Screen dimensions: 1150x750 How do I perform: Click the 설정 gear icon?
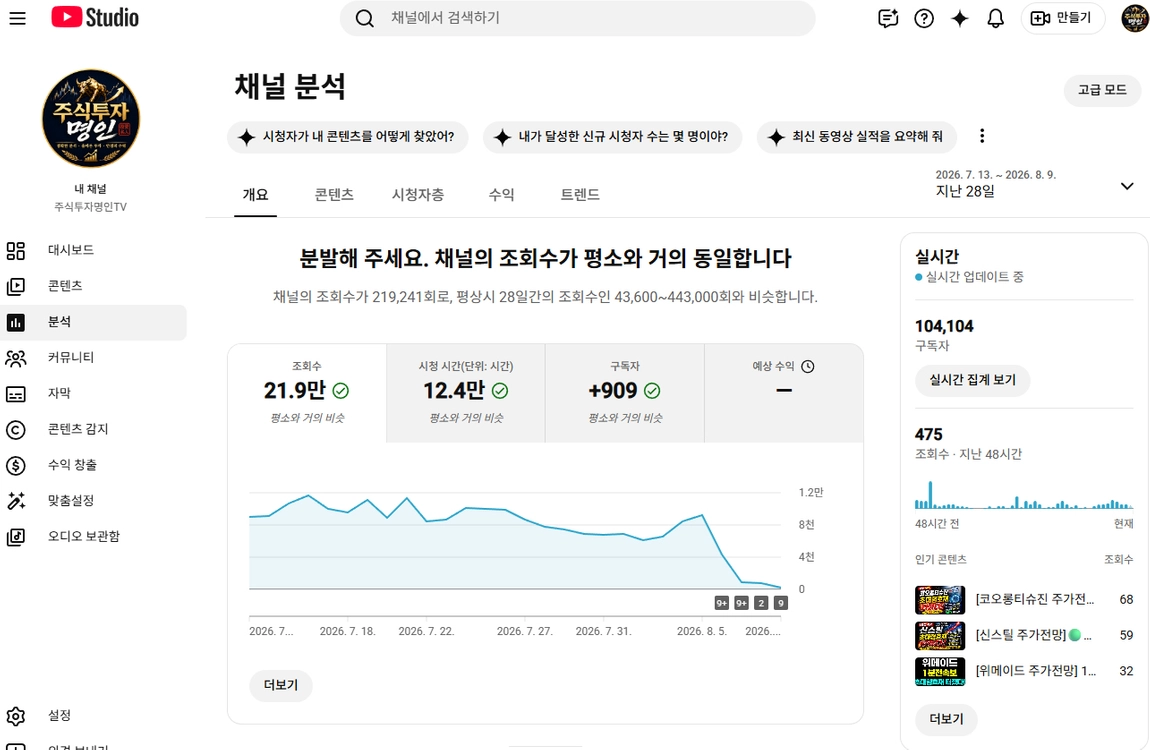pos(16,716)
